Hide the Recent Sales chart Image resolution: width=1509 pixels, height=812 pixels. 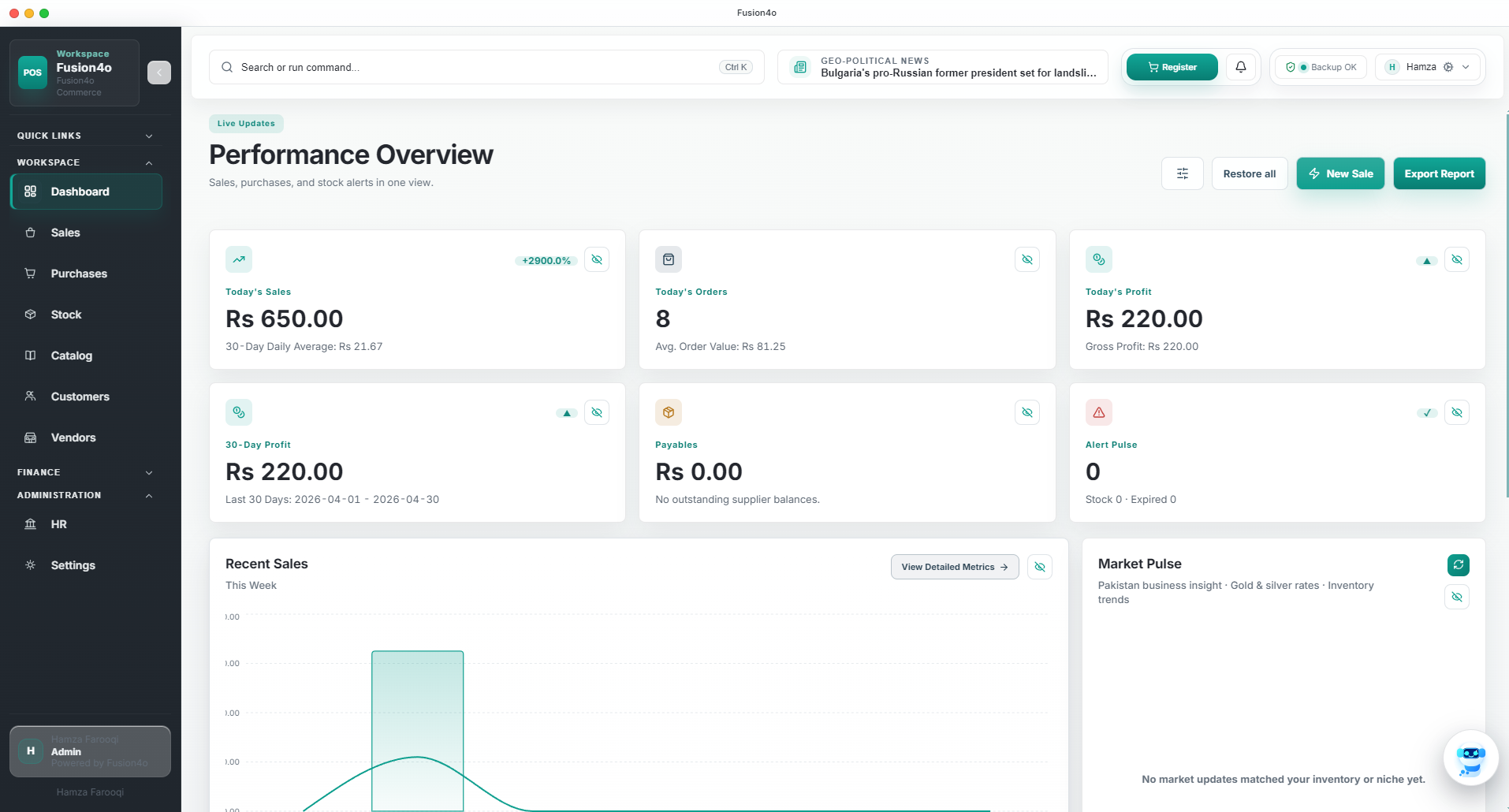[x=1040, y=567]
